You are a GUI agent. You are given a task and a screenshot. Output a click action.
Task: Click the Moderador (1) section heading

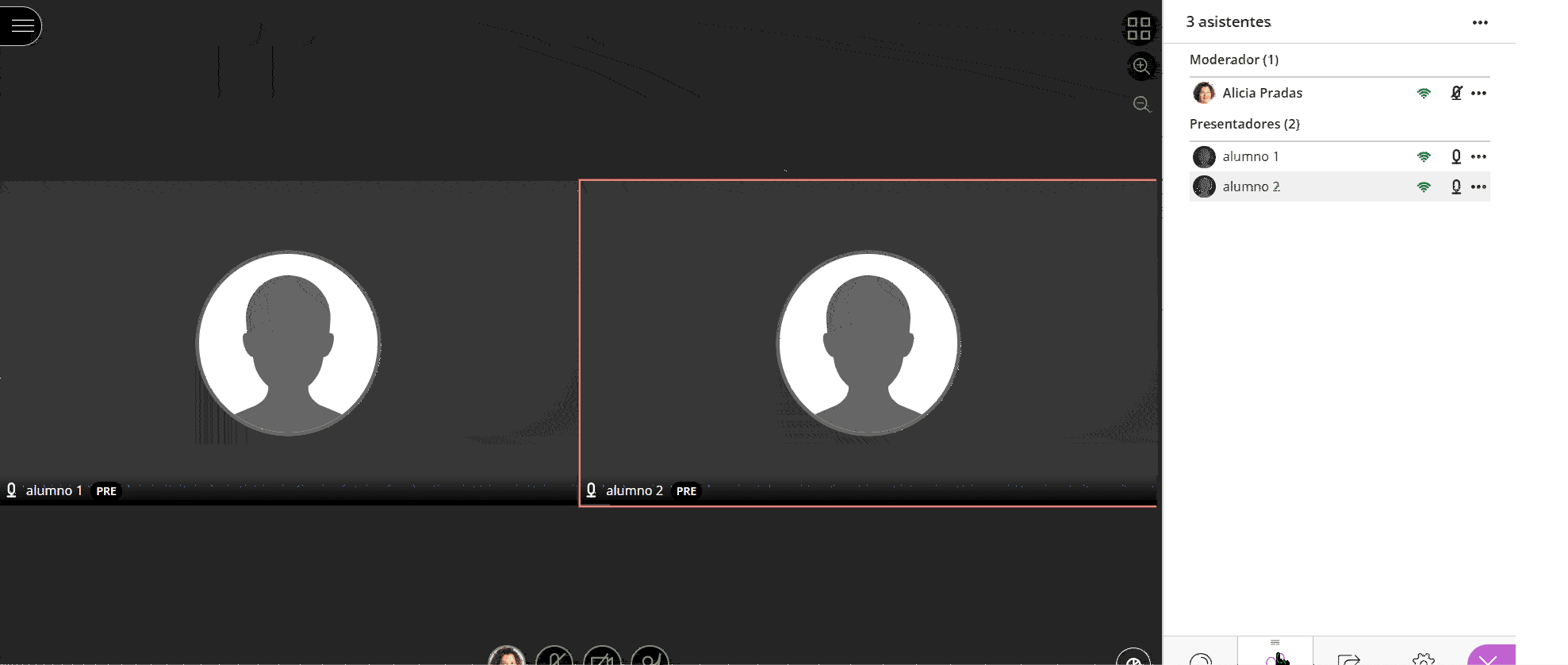point(1234,60)
